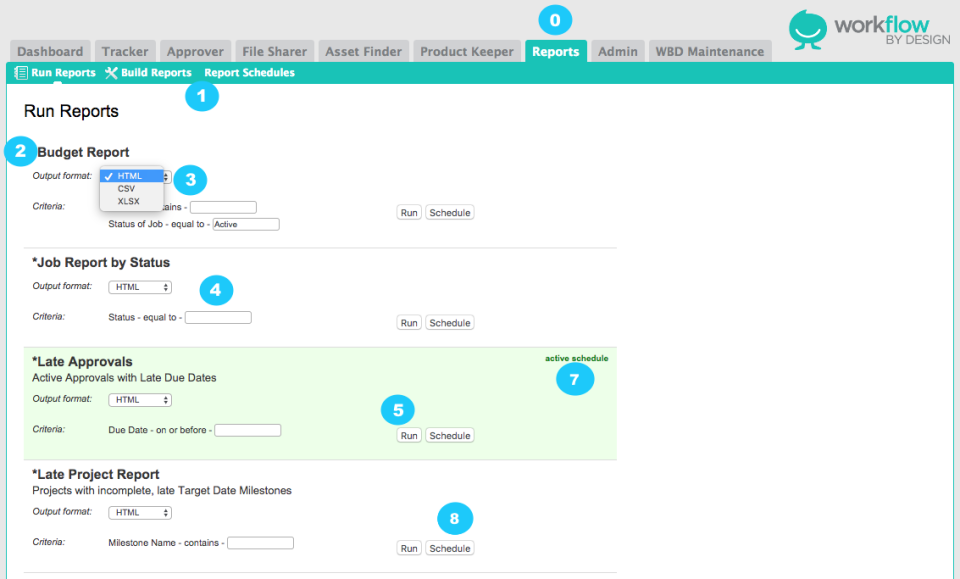Click the Status of Job field containing Active
Screen dimensions: 960x579
[x=245, y=224]
